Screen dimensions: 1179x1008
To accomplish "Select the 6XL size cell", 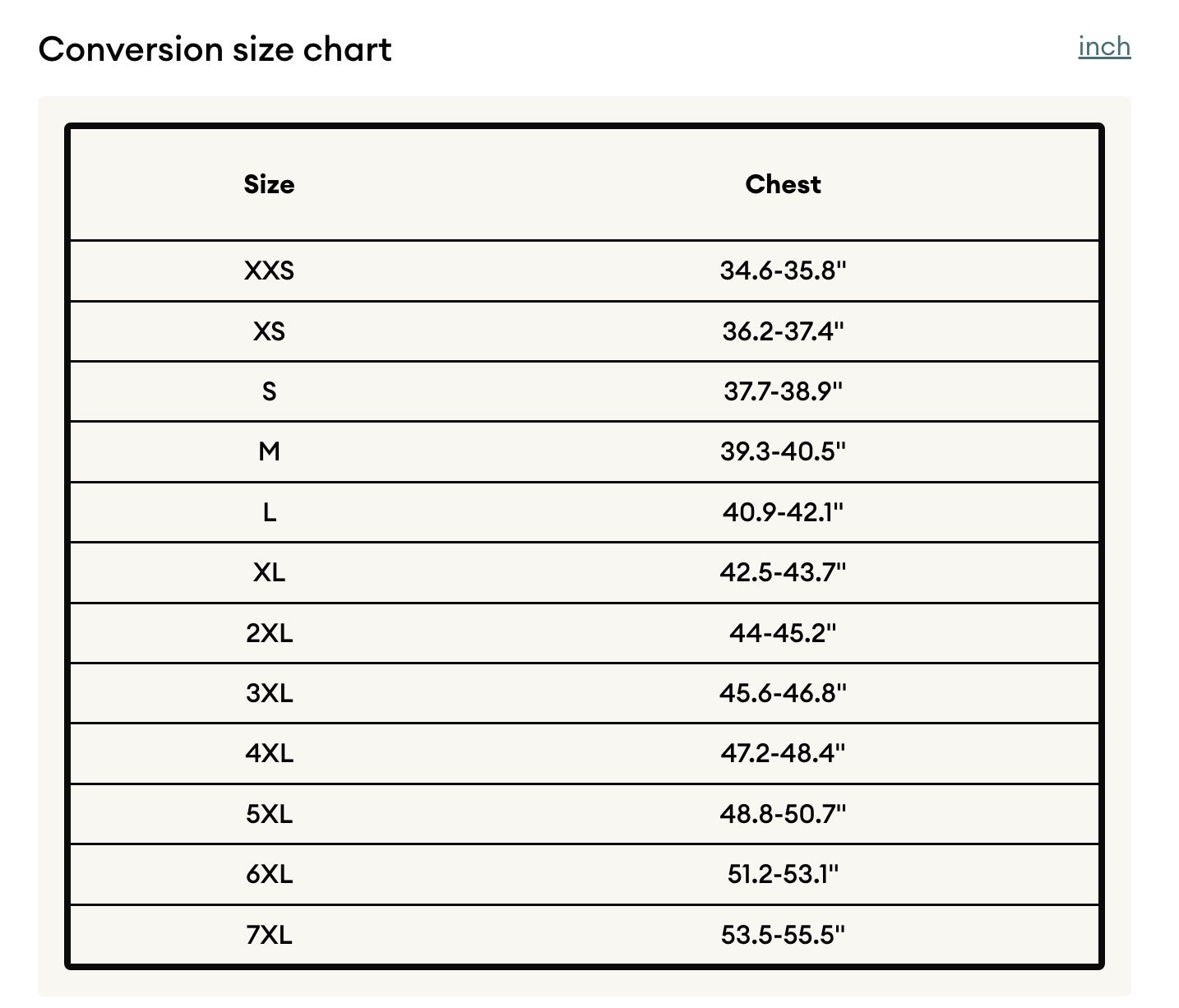I will tap(269, 874).
